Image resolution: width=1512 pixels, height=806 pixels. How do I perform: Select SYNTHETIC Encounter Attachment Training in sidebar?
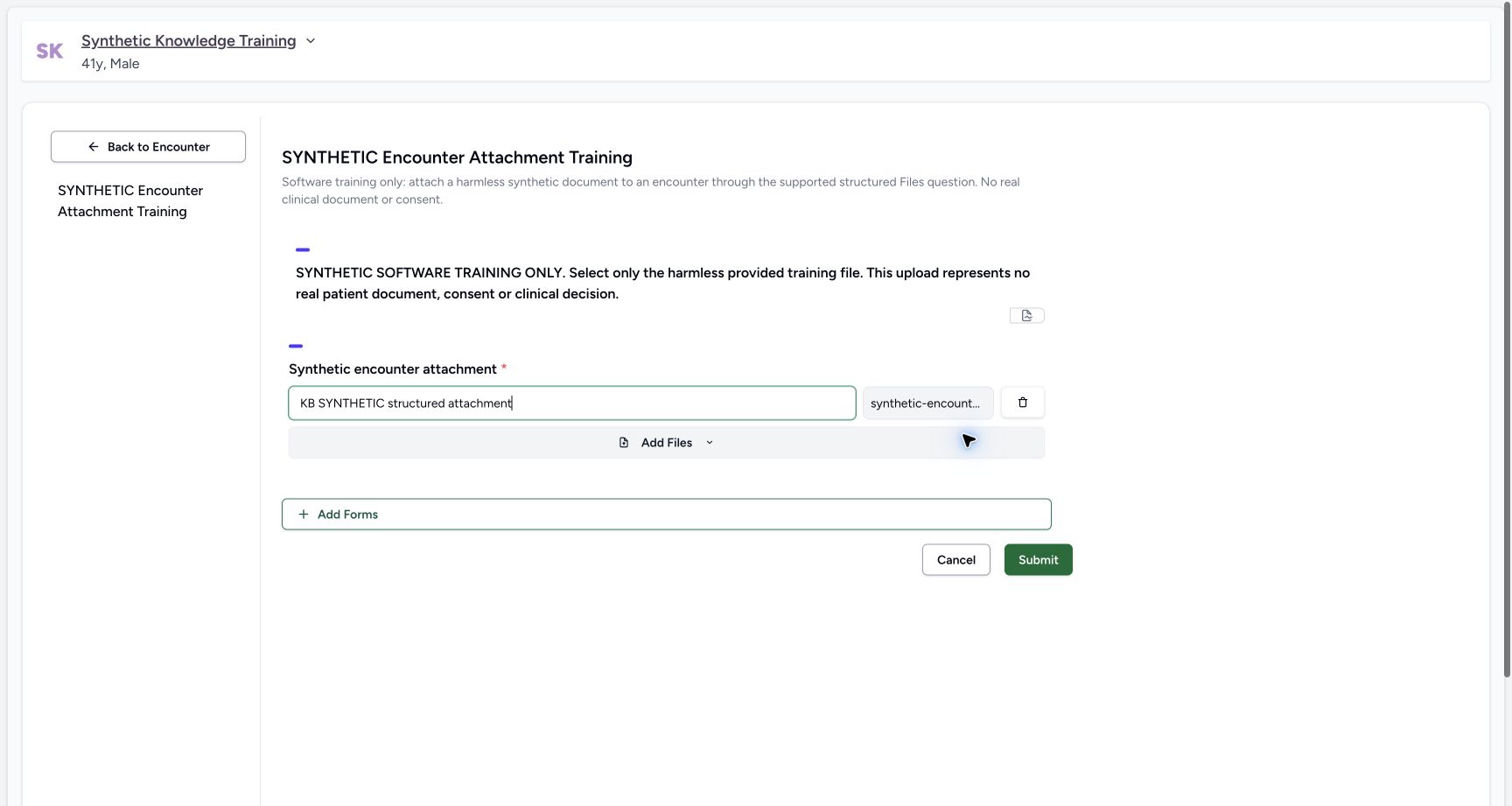[130, 201]
